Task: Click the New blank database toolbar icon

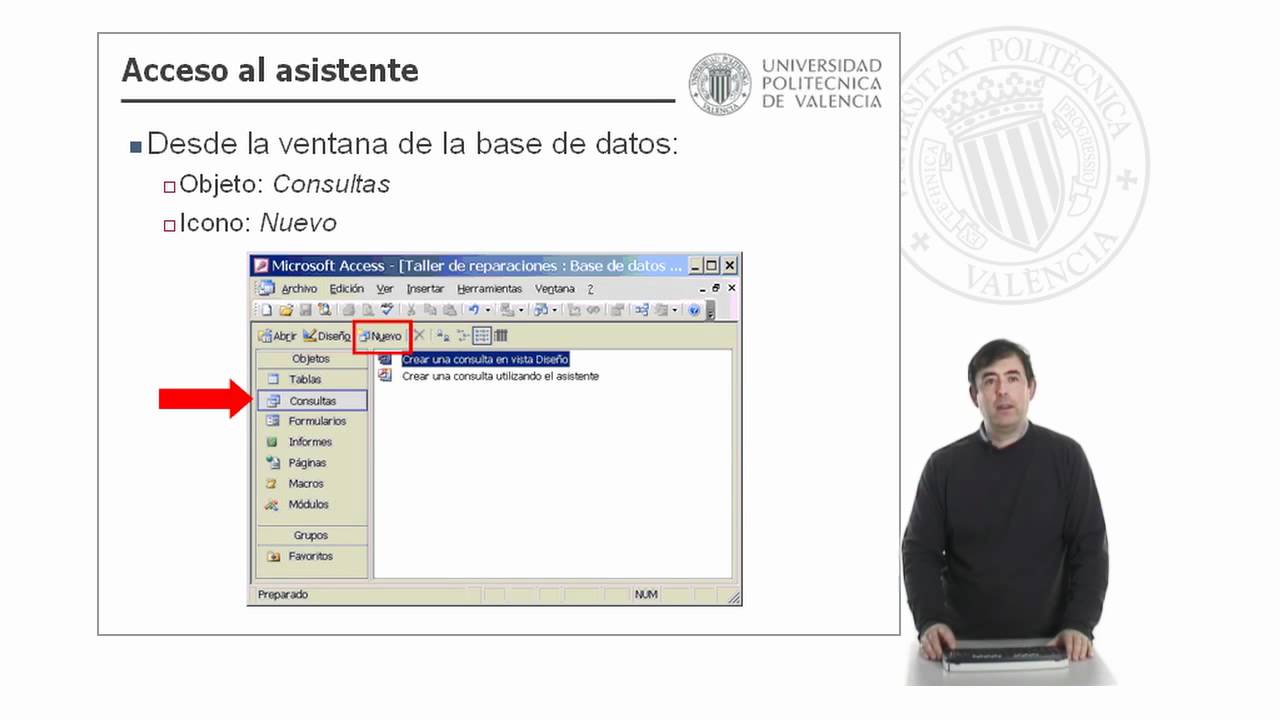Action: [267, 310]
